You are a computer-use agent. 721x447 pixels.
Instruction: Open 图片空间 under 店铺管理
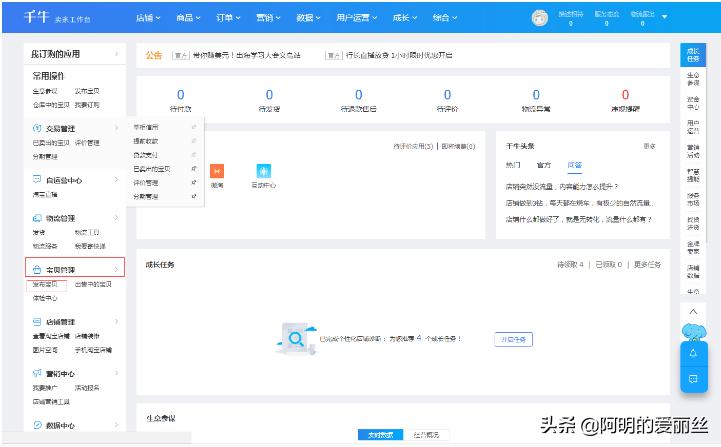point(45,350)
